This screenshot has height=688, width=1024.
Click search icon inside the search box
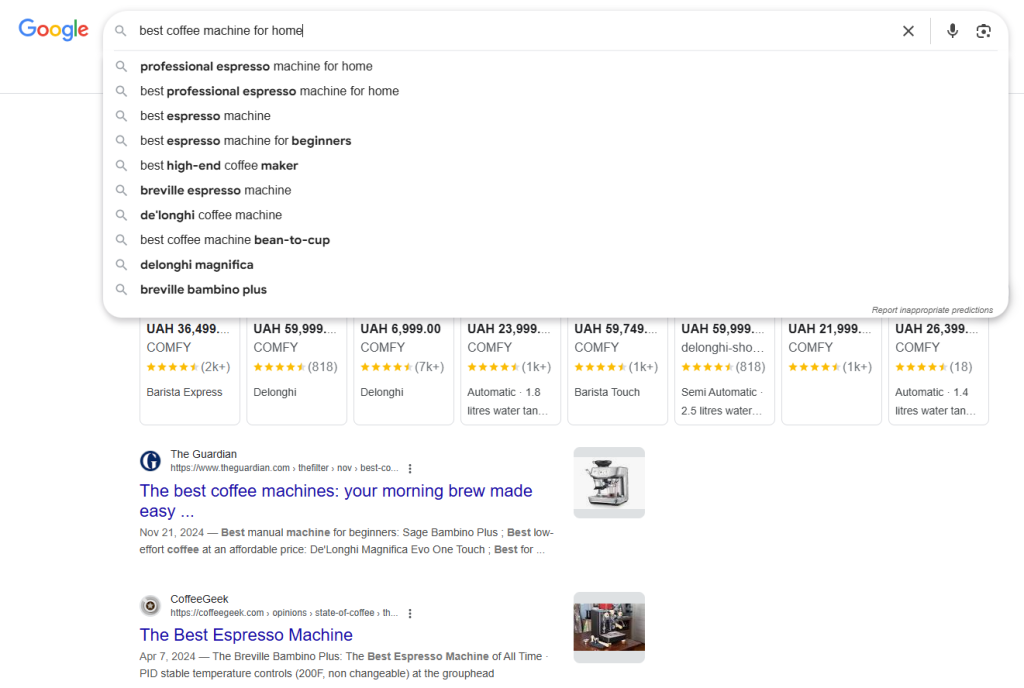click(x=121, y=31)
